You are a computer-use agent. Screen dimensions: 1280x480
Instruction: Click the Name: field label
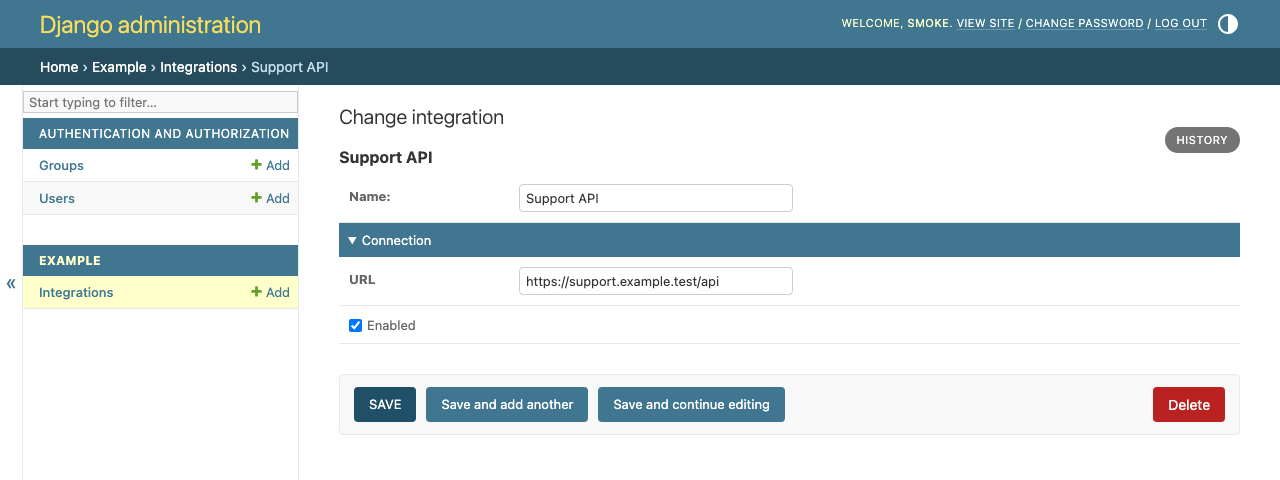[x=369, y=197]
